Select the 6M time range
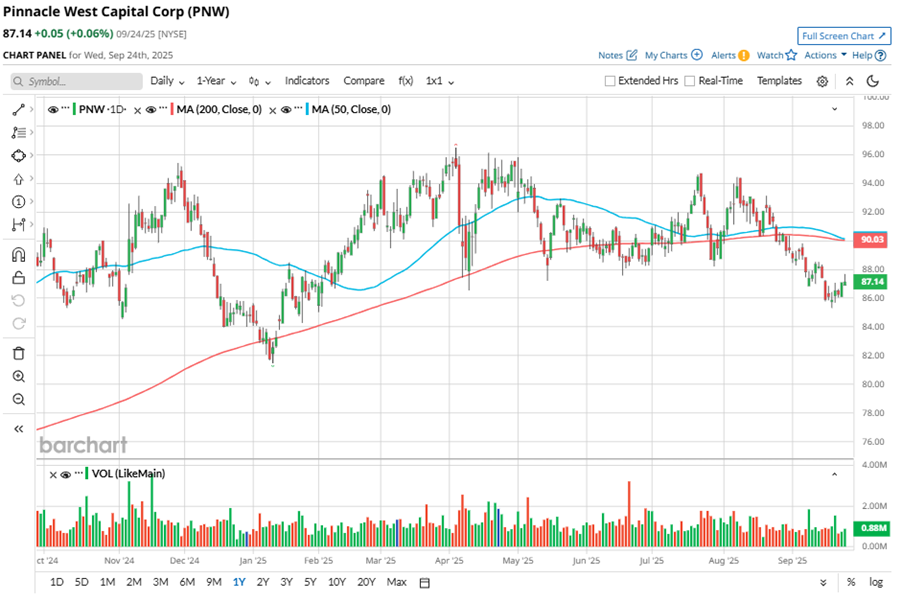Image resolution: width=902 pixels, height=601 pixels. [187, 582]
